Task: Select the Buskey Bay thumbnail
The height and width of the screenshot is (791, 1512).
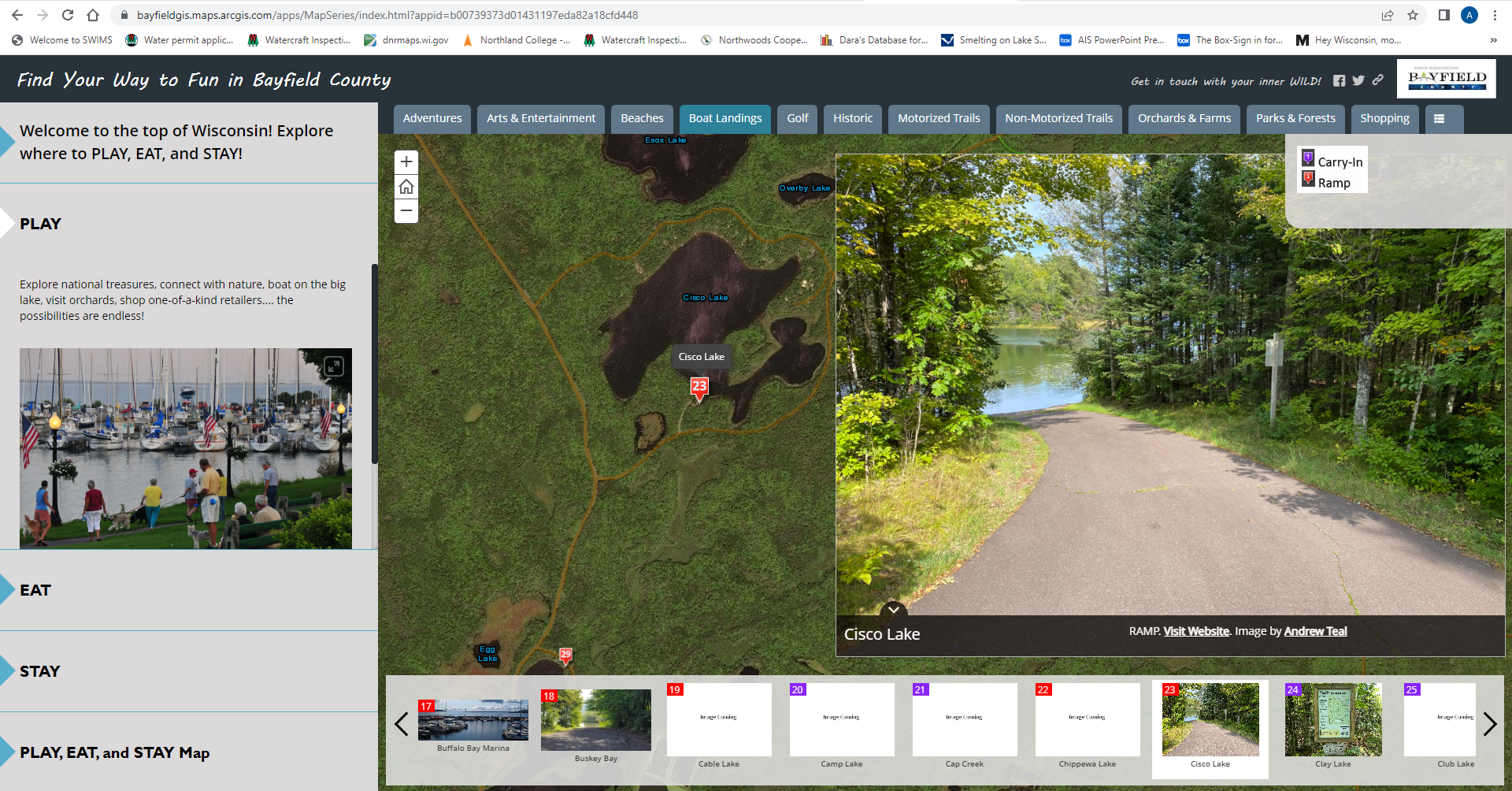Action: (x=596, y=726)
